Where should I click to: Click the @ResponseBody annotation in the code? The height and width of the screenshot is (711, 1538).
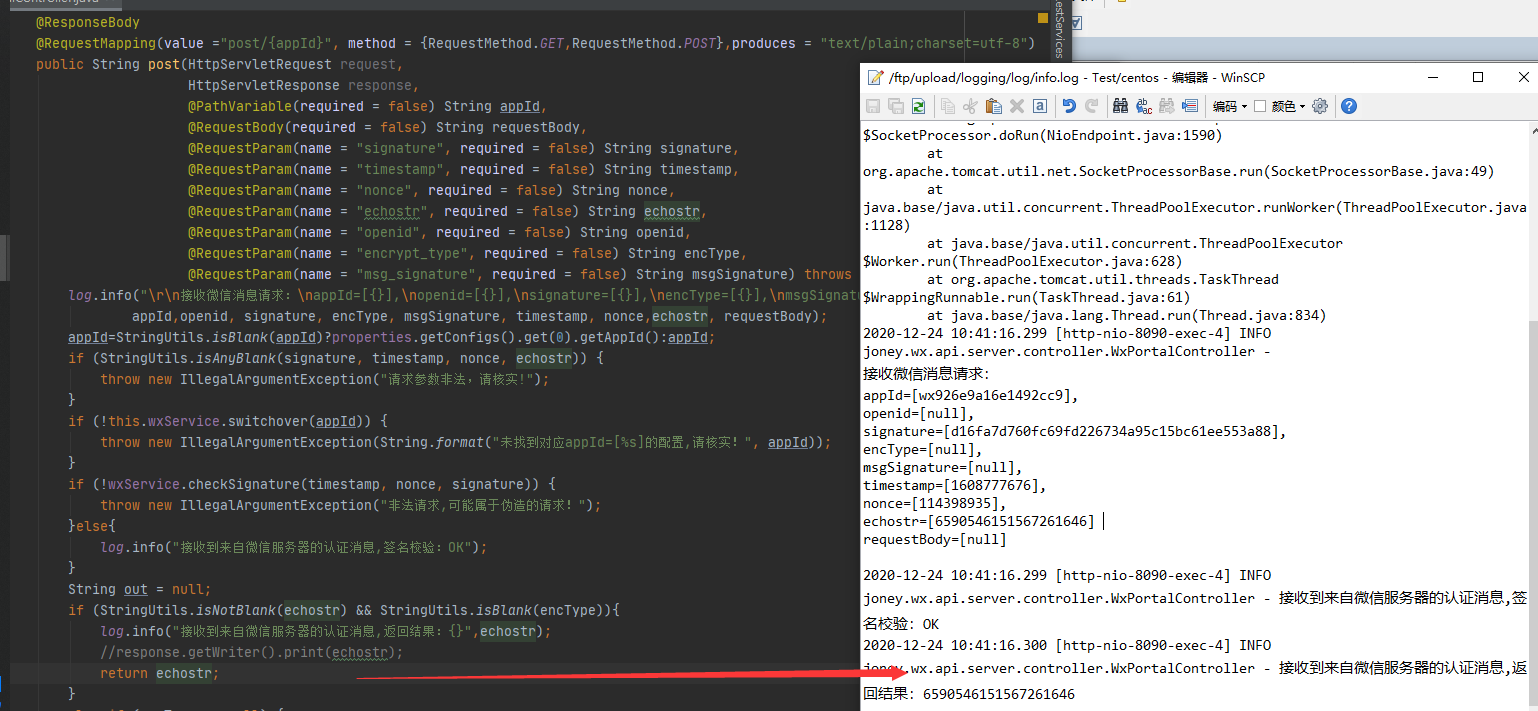coord(88,22)
